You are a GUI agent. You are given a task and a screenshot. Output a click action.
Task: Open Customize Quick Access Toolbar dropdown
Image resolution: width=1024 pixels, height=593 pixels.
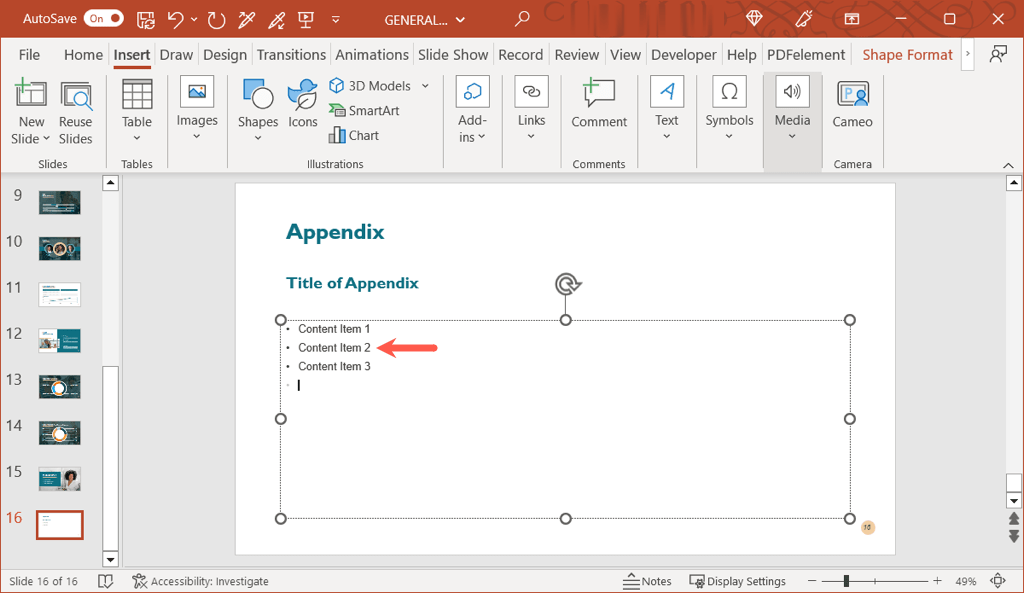coord(336,20)
